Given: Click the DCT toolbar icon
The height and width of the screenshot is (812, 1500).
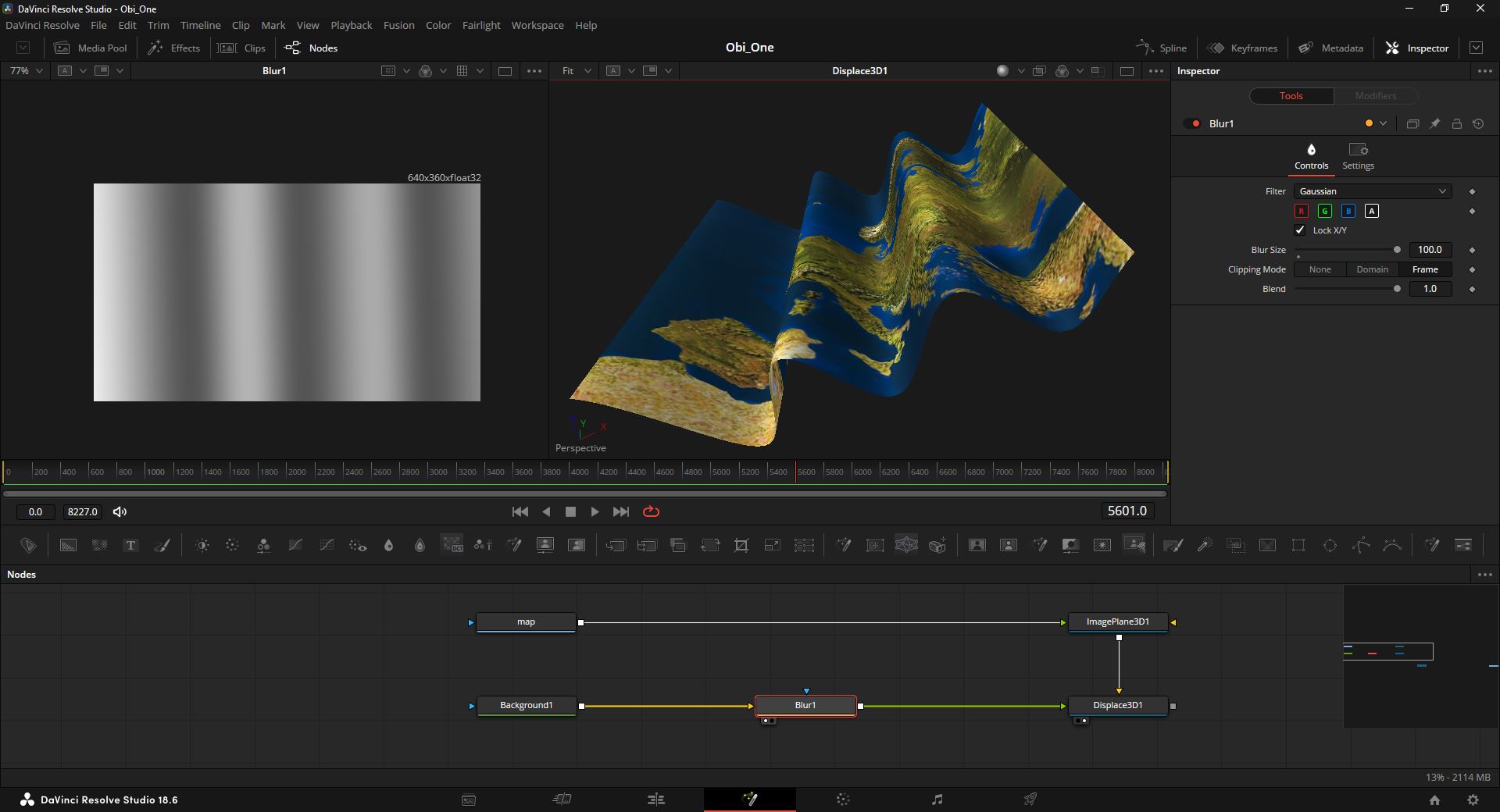Looking at the screenshot, I should coord(452,545).
